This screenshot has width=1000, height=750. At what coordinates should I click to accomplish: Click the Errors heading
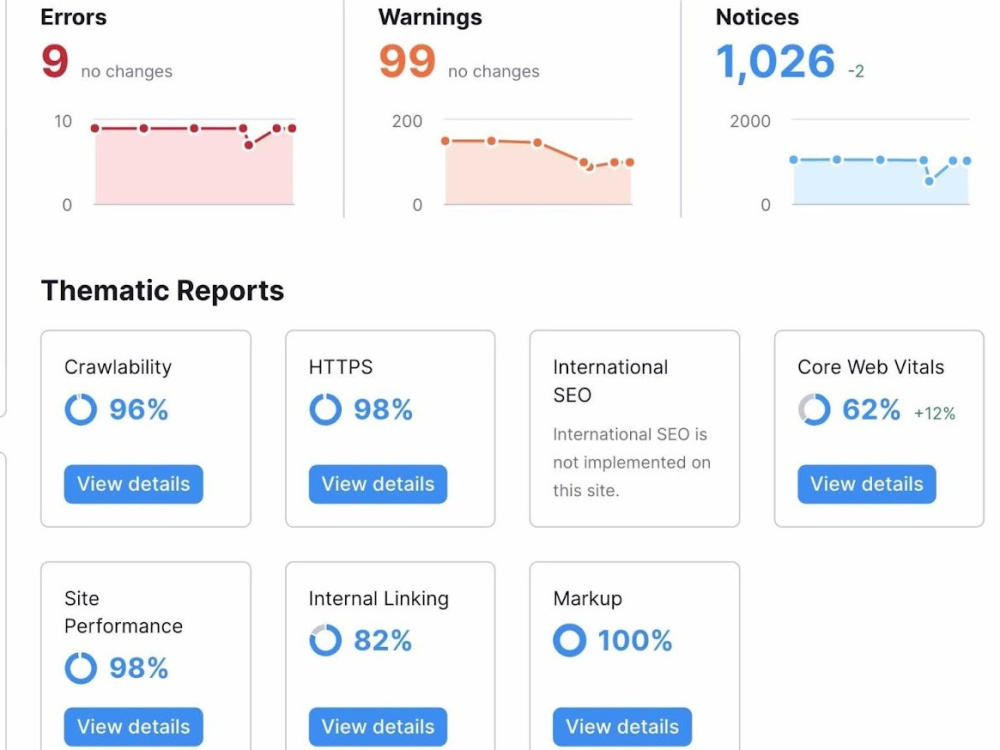pos(73,17)
